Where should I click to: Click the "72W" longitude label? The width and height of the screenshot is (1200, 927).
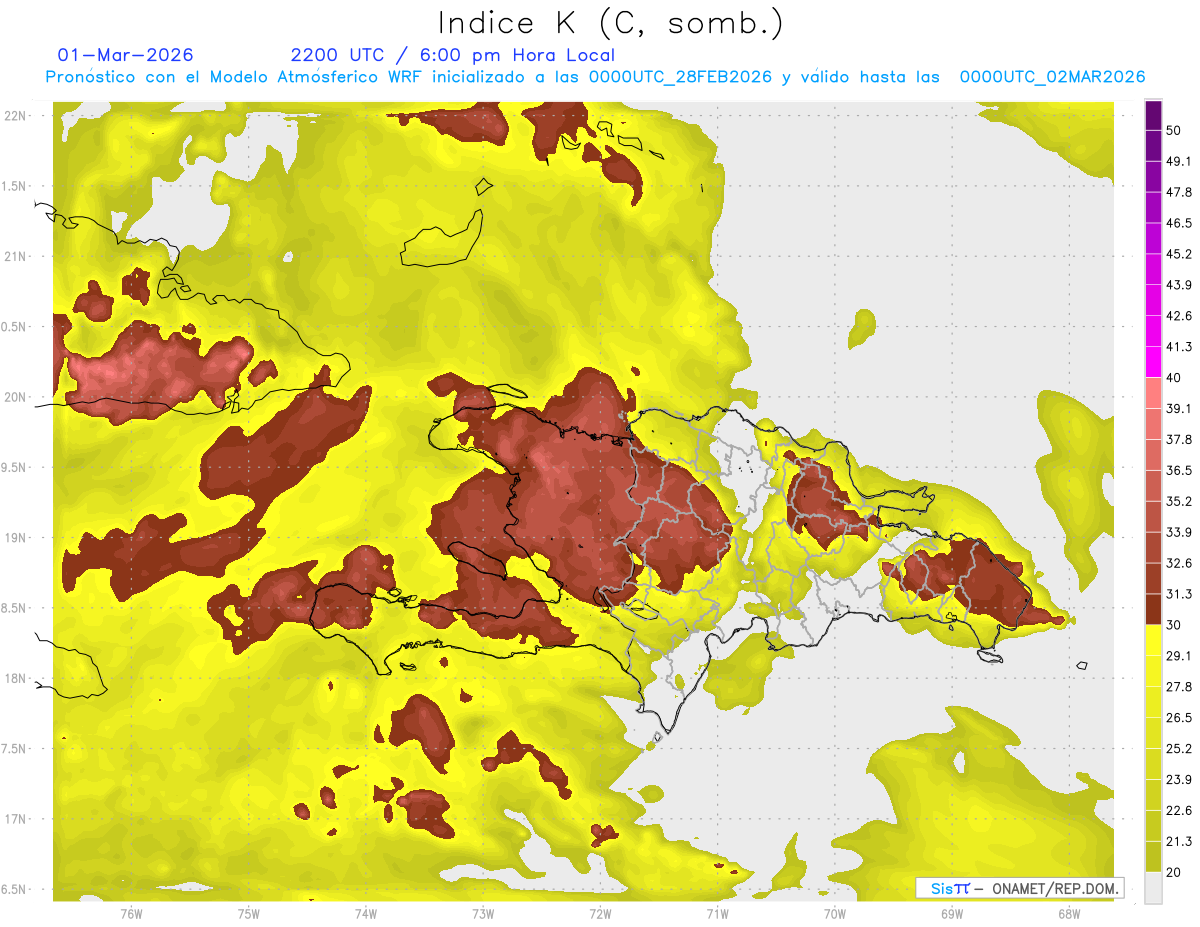[600, 914]
